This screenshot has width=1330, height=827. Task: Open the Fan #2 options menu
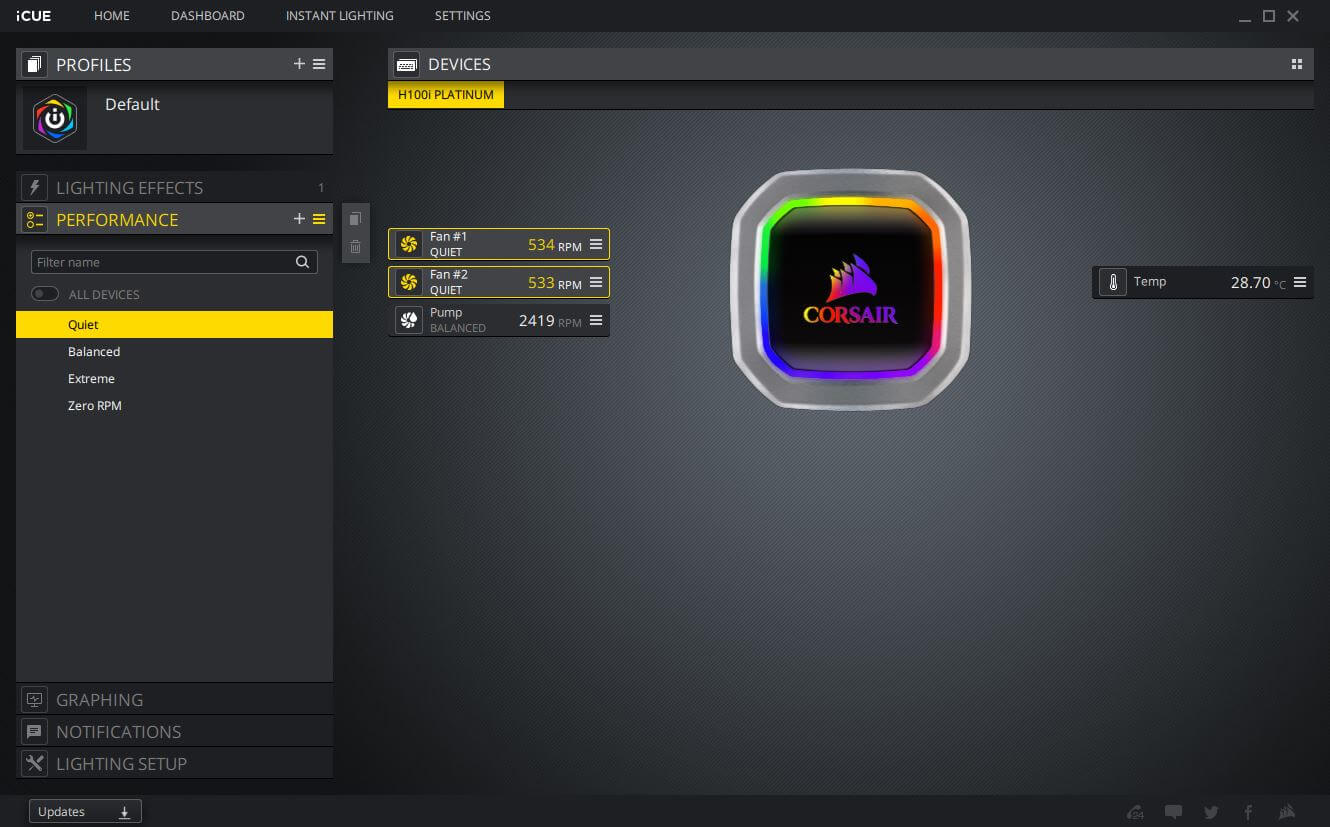[x=596, y=282]
